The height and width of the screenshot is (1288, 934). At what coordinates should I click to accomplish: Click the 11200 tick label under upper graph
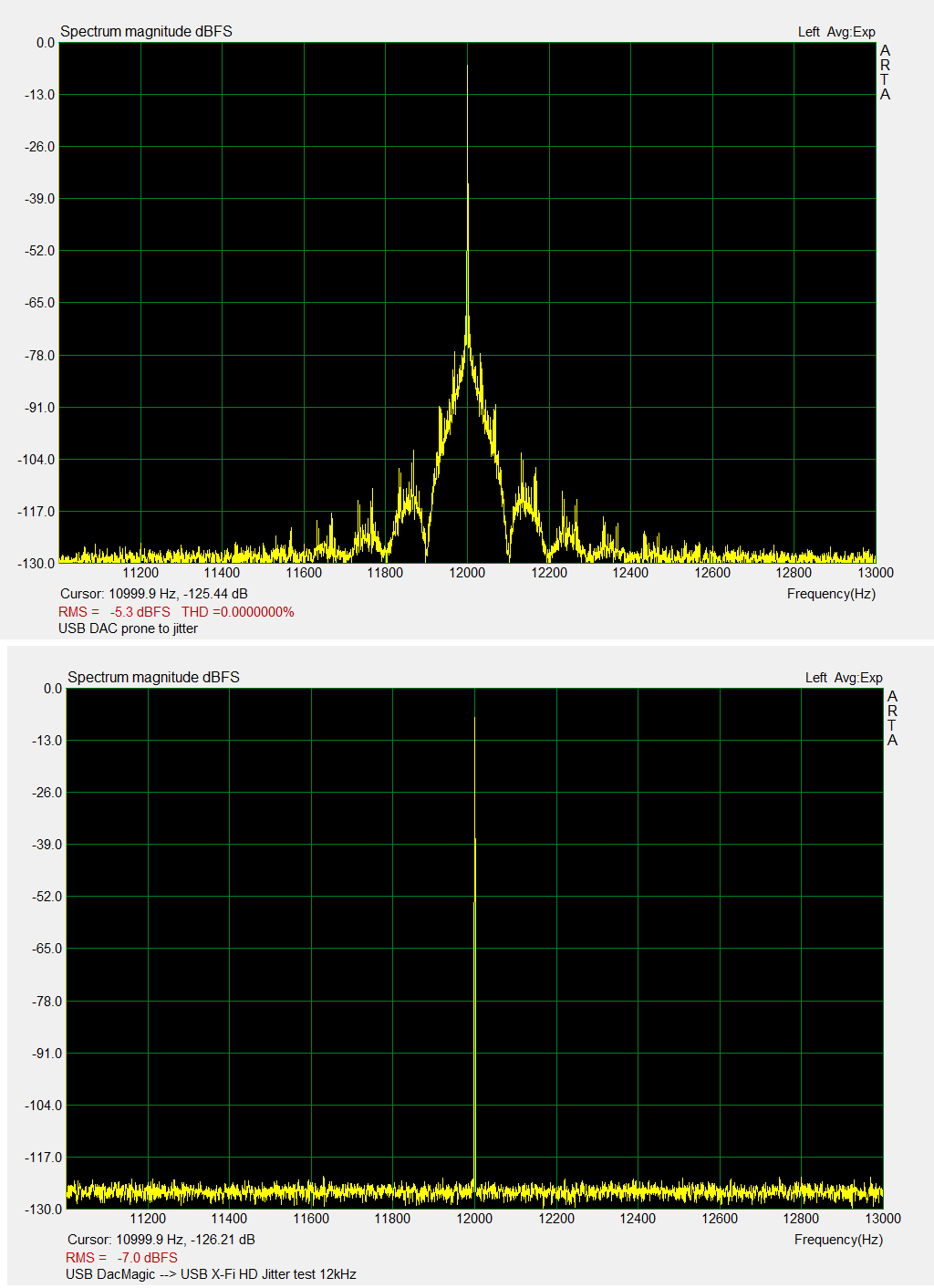coord(140,573)
